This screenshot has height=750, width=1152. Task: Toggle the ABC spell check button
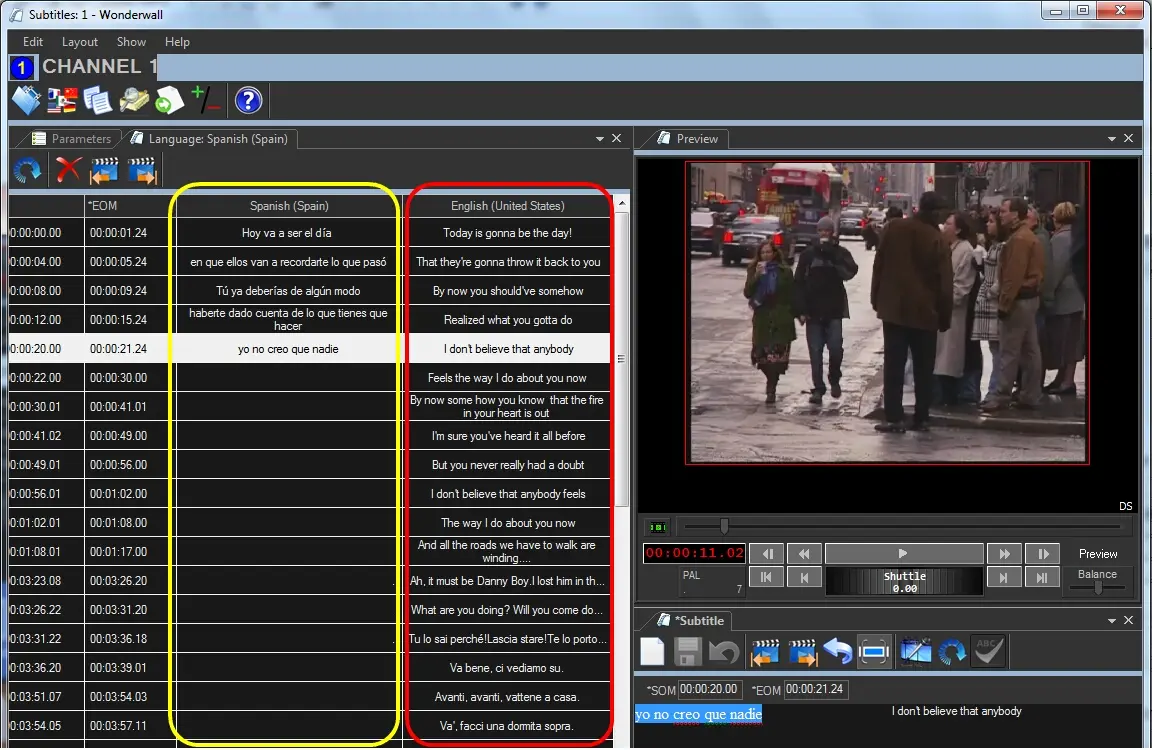click(988, 652)
